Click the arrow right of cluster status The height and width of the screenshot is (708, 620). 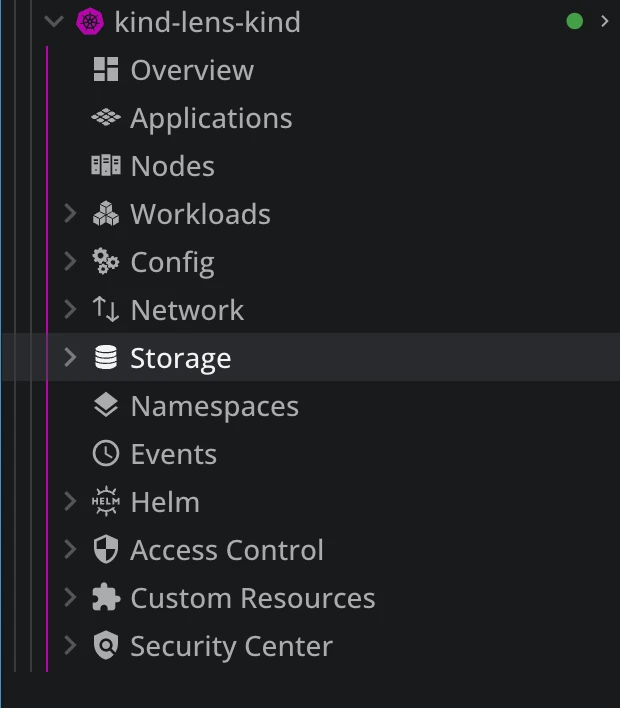pos(604,21)
